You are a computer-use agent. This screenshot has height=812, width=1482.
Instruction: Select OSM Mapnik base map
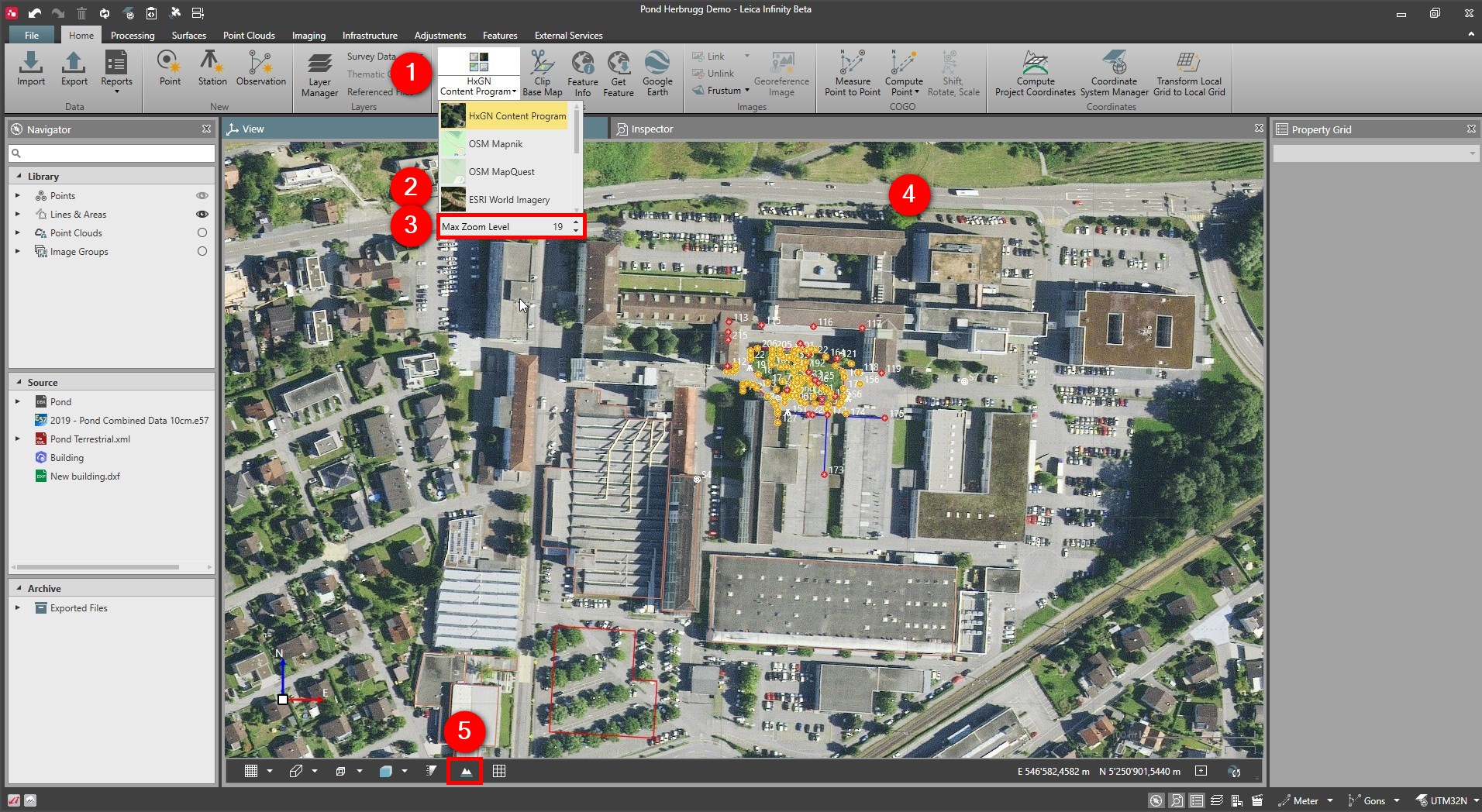[505, 143]
